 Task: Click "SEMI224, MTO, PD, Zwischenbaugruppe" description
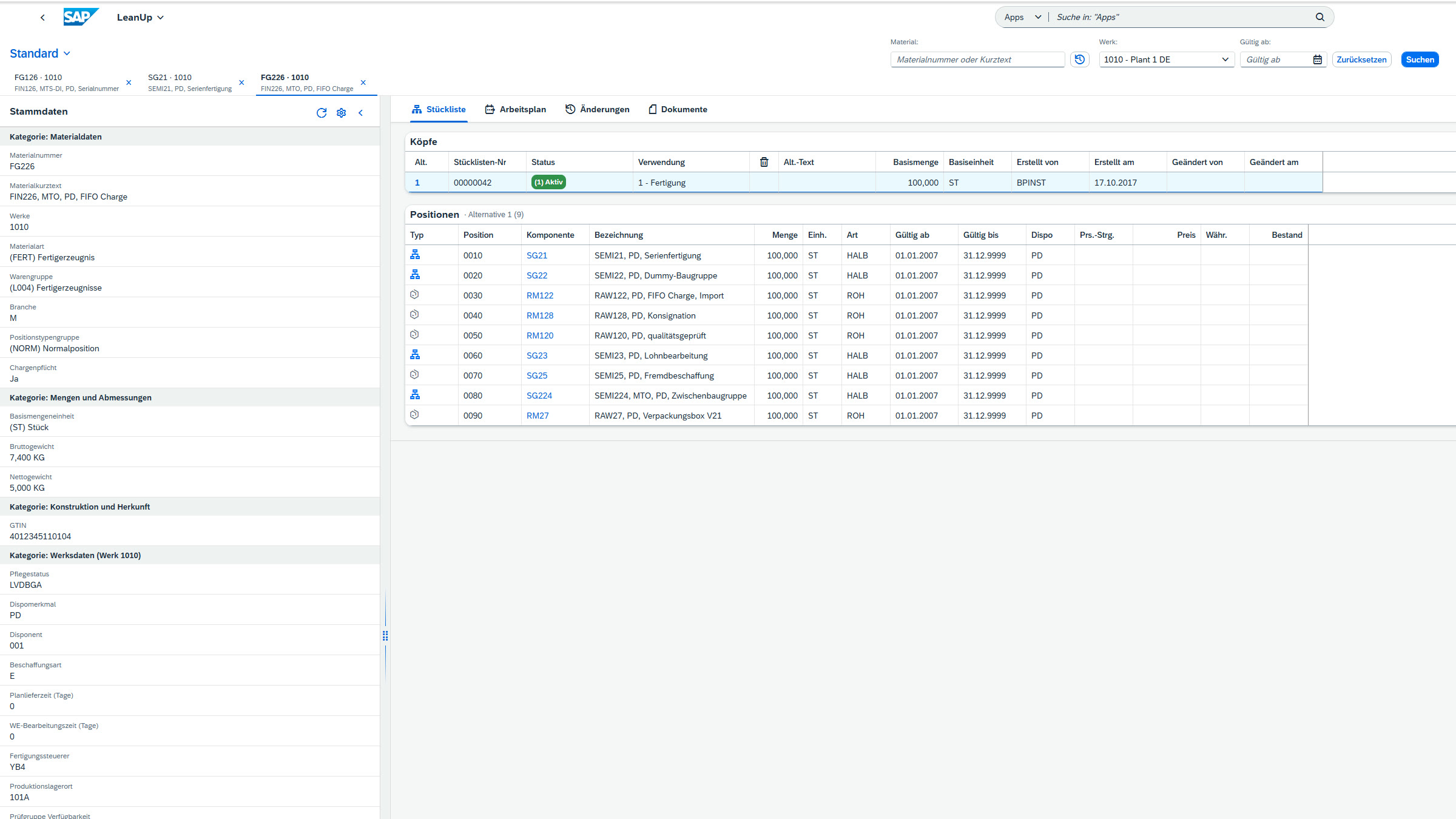click(x=670, y=396)
